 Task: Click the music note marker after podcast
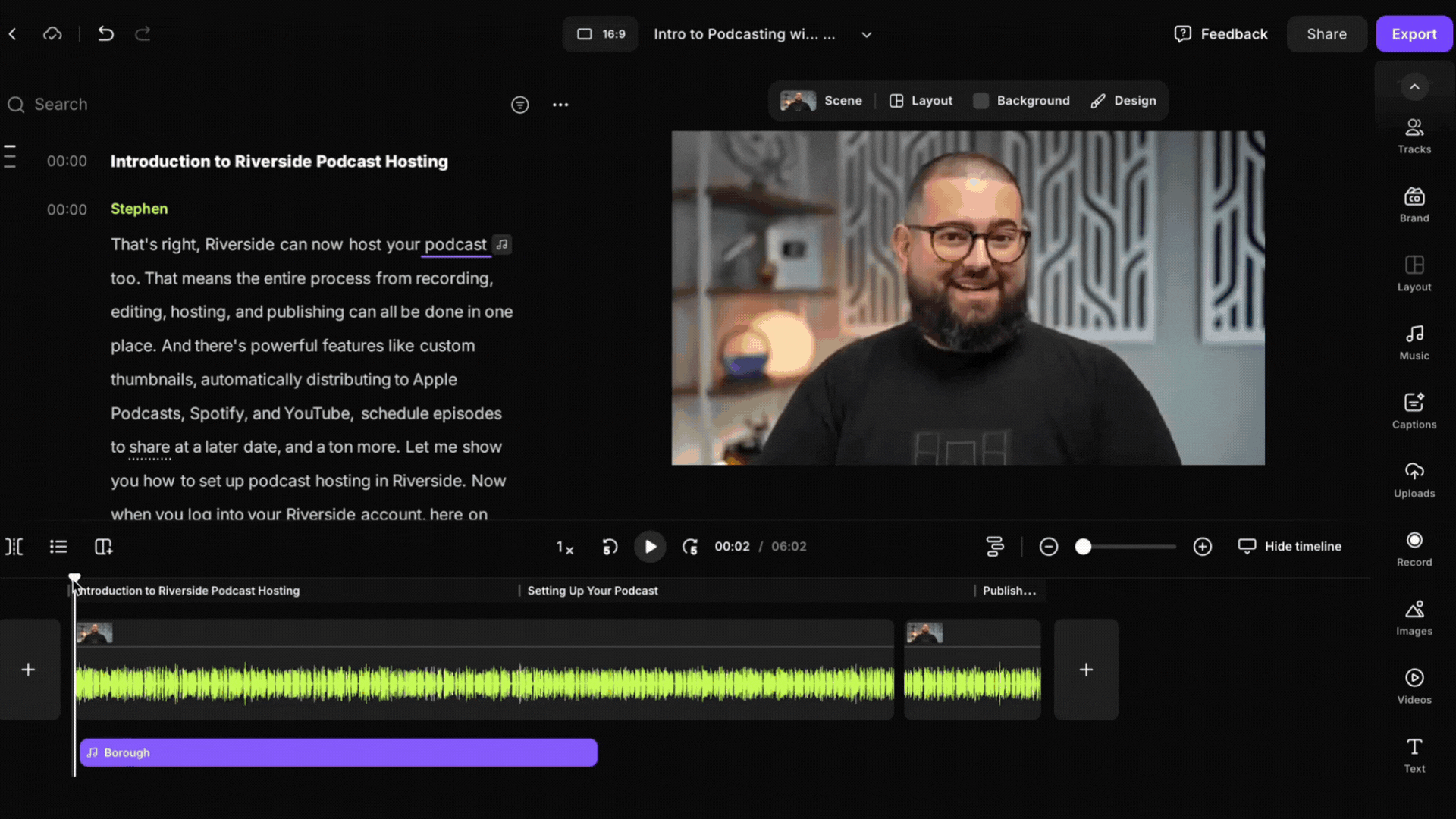[x=502, y=245]
